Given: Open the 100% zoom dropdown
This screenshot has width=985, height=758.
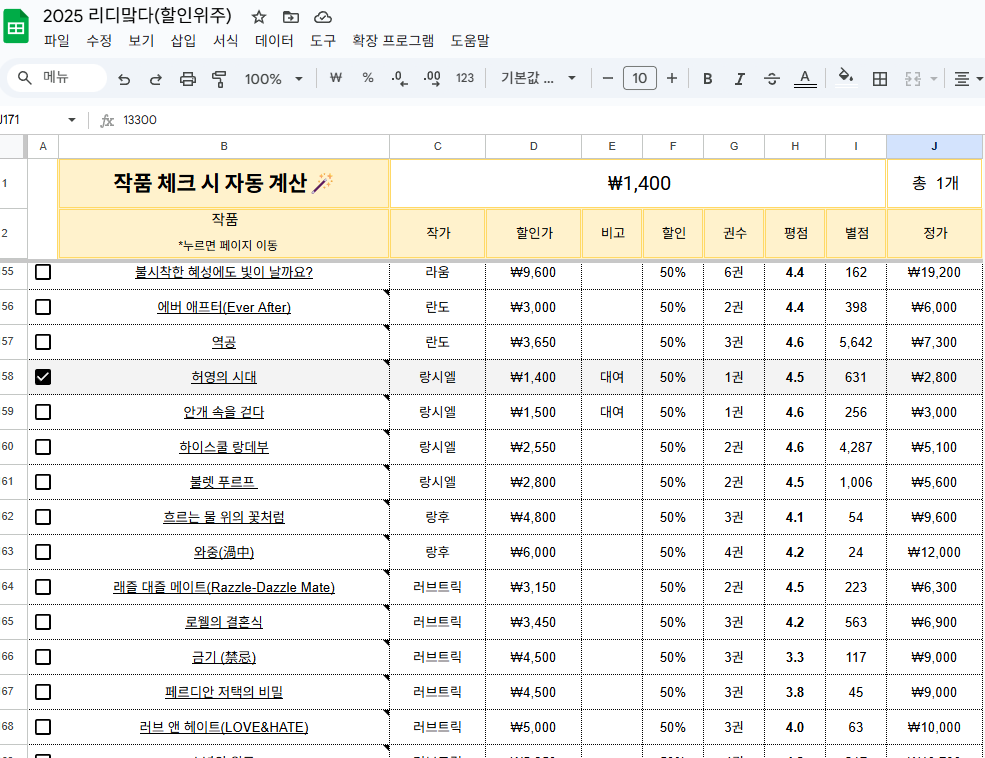Looking at the screenshot, I should click(x=274, y=79).
